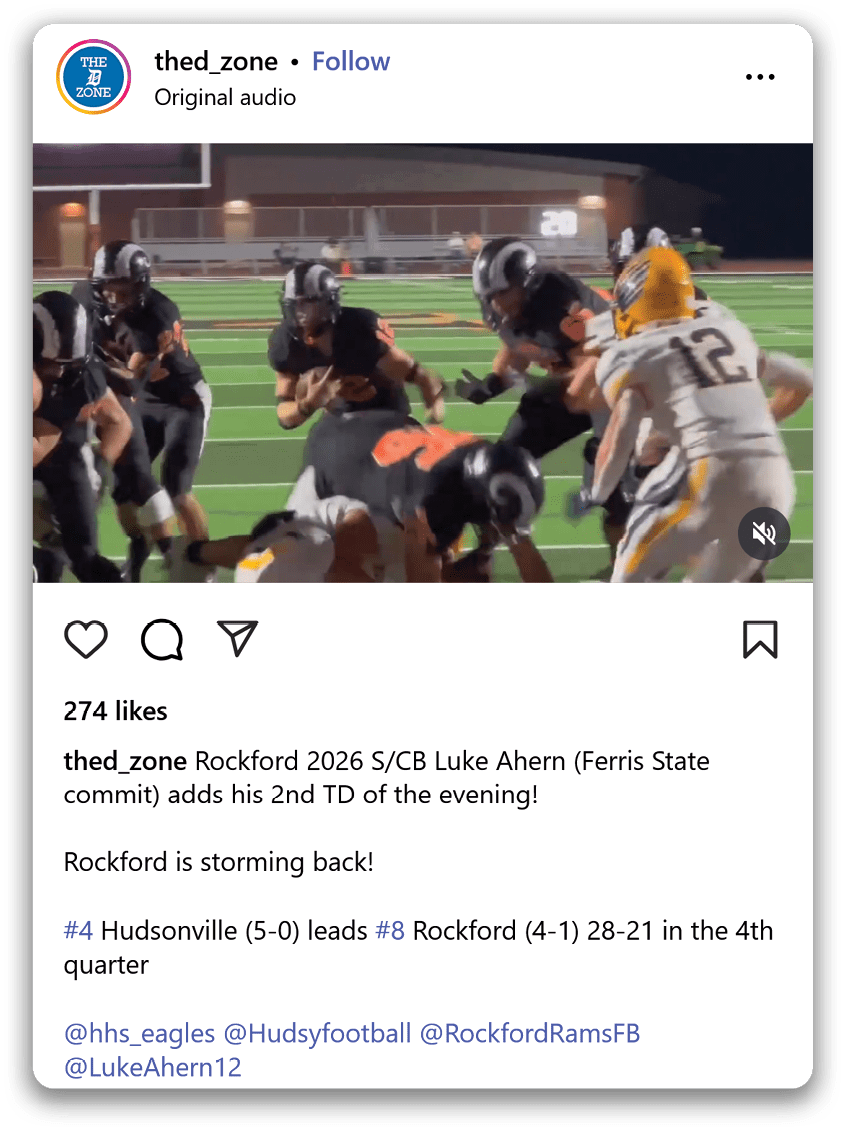
Task: Open the #4 hashtag link
Action: (x=78, y=930)
